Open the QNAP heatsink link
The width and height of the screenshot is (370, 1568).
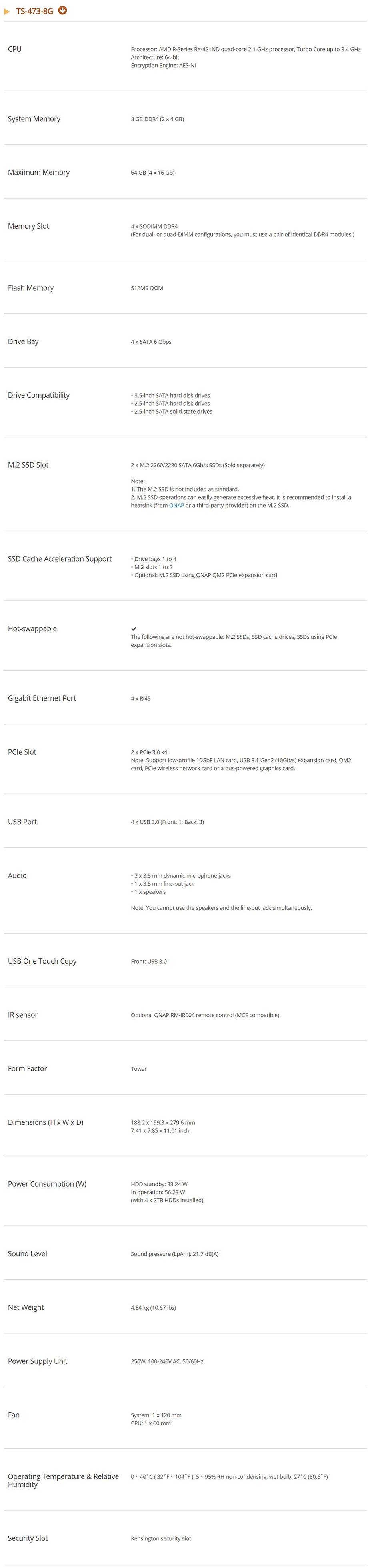pyautogui.click(x=176, y=505)
